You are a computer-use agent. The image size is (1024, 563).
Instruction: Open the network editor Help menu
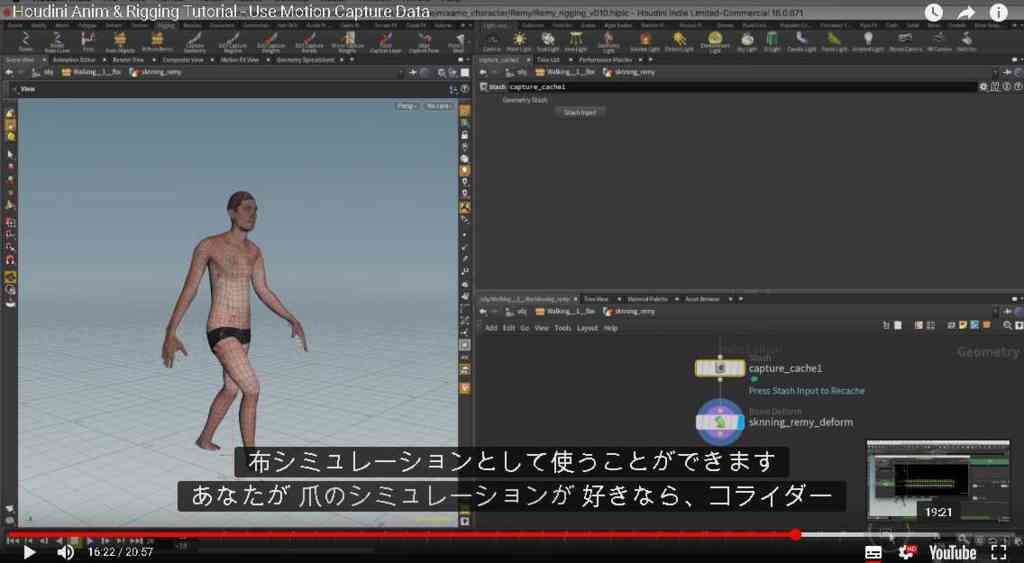(x=611, y=328)
